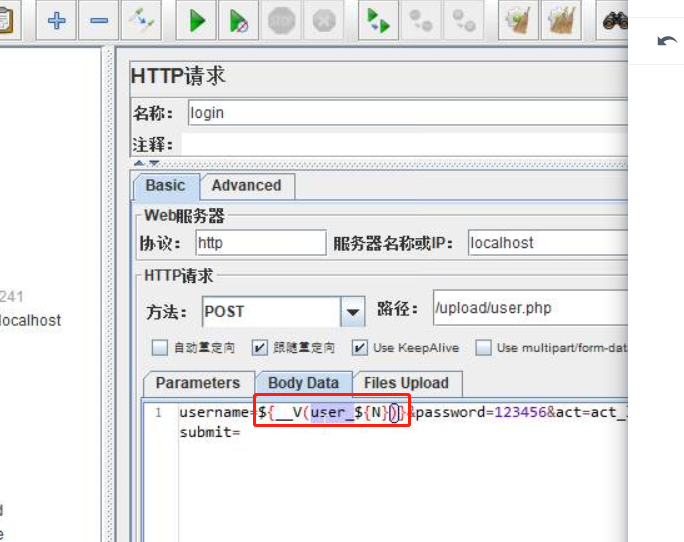The width and height of the screenshot is (684, 542).
Task: Select the Files Upload tab
Action: click(x=406, y=383)
